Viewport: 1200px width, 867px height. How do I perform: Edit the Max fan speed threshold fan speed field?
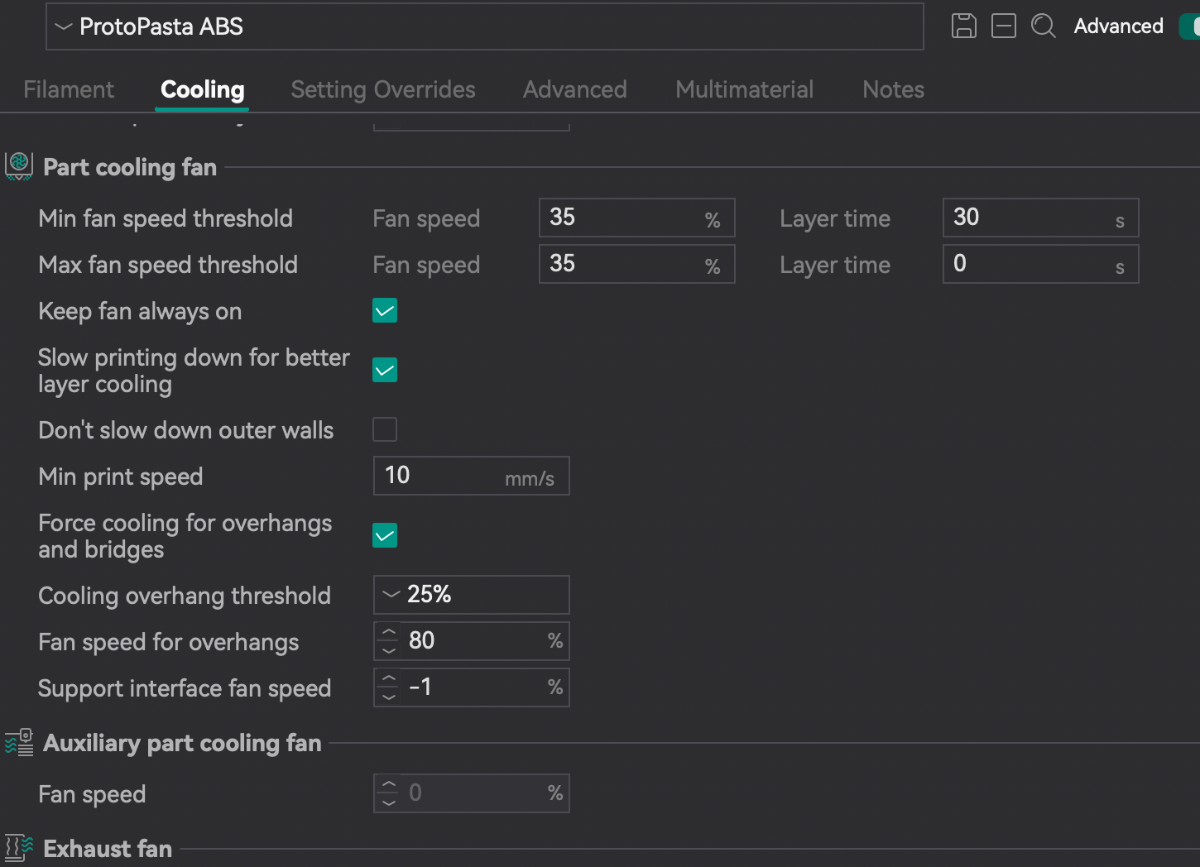637,264
